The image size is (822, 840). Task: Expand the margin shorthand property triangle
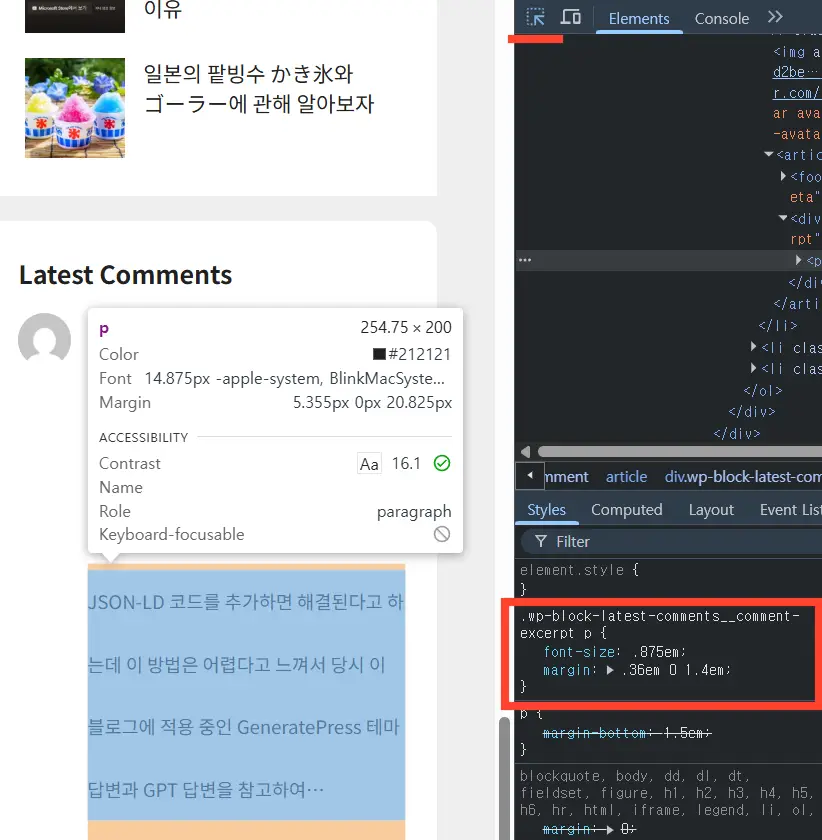609,670
